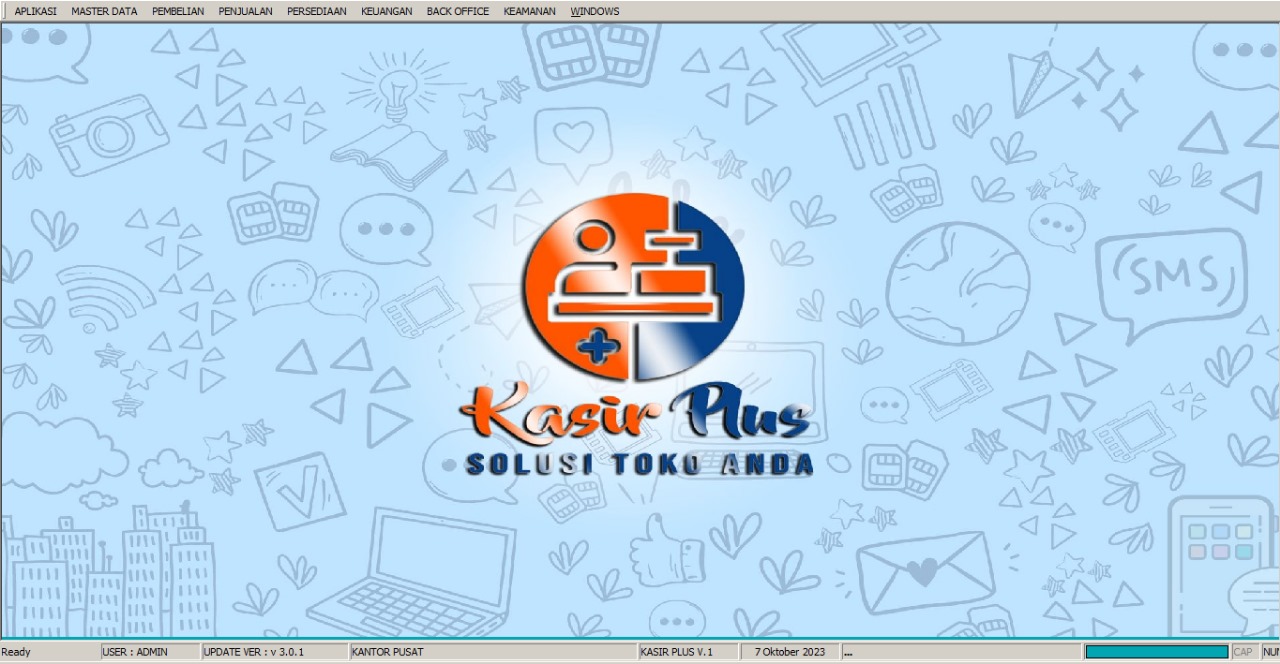Screen dimensions: 1280x664
Task: Open the APLIKASI menu
Action: click(35, 11)
